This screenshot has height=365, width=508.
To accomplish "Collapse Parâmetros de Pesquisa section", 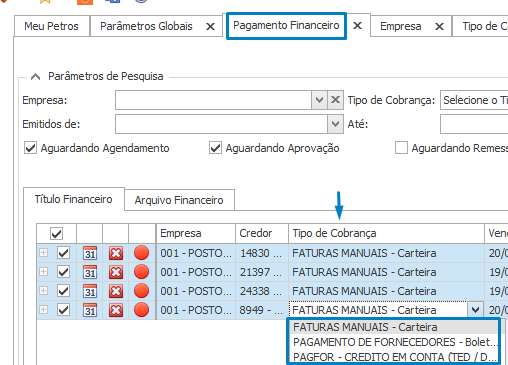I will [x=35, y=77].
